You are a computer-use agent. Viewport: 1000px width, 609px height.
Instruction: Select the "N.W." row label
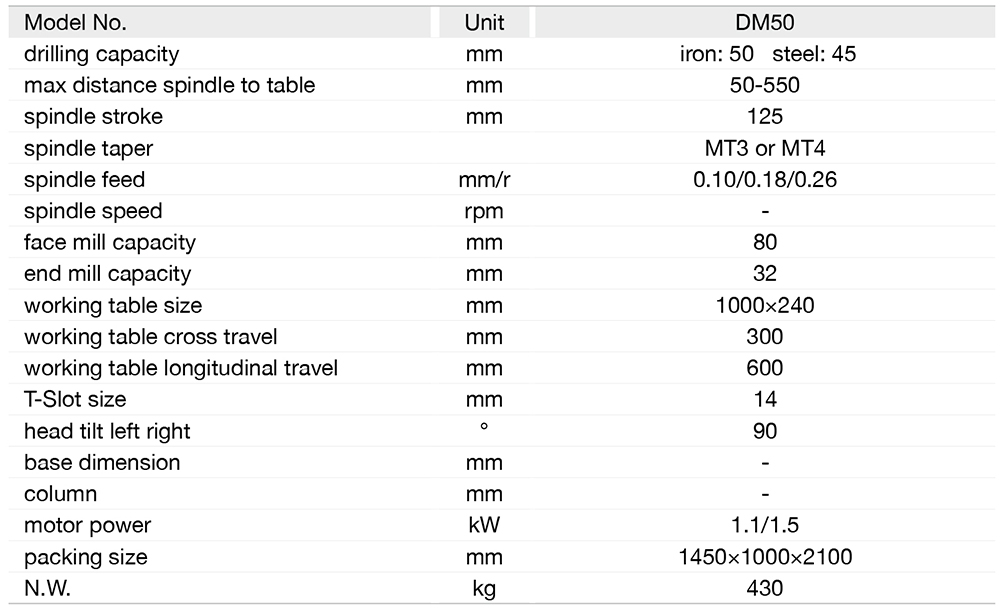tap(47, 588)
